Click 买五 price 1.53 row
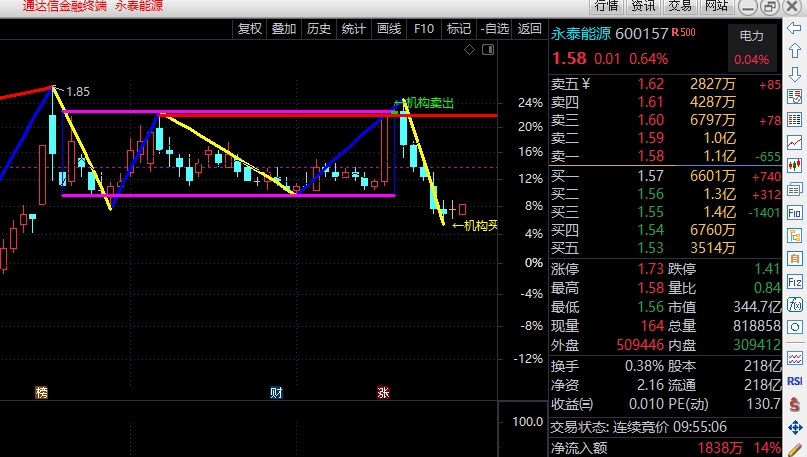The width and height of the screenshot is (807, 457). point(666,248)
